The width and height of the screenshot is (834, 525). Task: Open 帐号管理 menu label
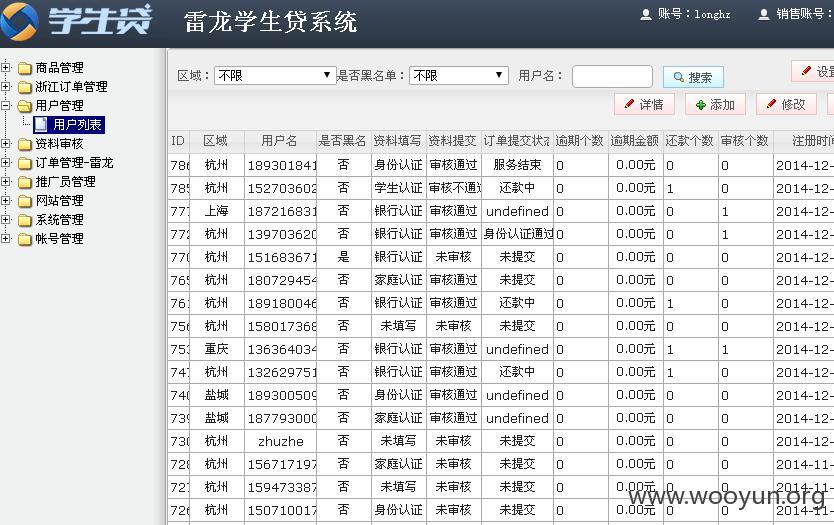60,239
